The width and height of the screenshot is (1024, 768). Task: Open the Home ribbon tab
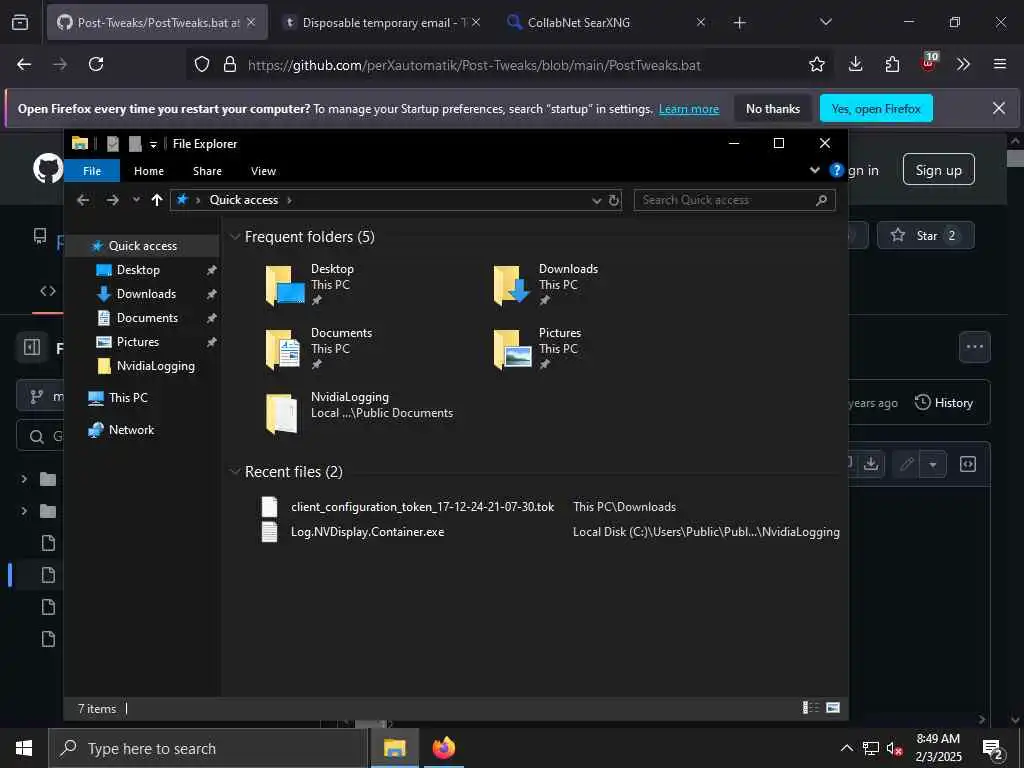click(x=149, y=170)
